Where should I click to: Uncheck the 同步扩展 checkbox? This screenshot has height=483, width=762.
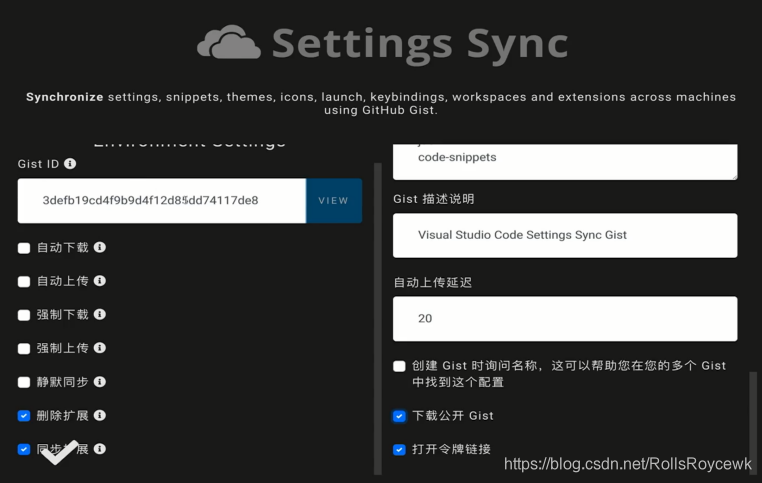click(24, 449)
